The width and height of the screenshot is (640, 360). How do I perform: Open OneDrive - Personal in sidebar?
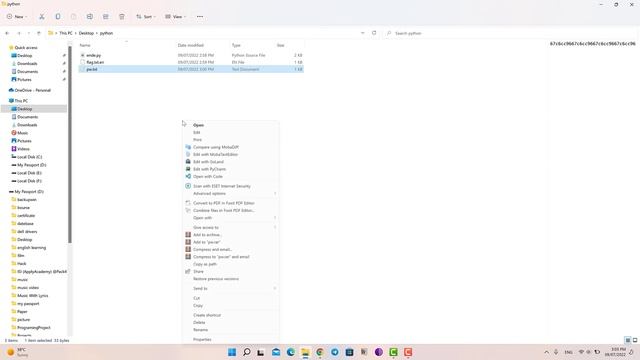point(30,90)
